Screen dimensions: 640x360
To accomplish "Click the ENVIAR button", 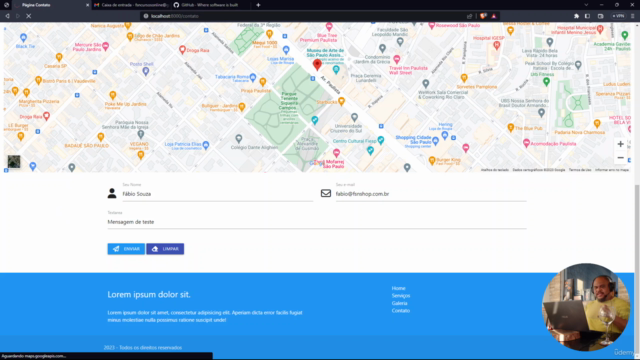I will click(x=126, y=249).
